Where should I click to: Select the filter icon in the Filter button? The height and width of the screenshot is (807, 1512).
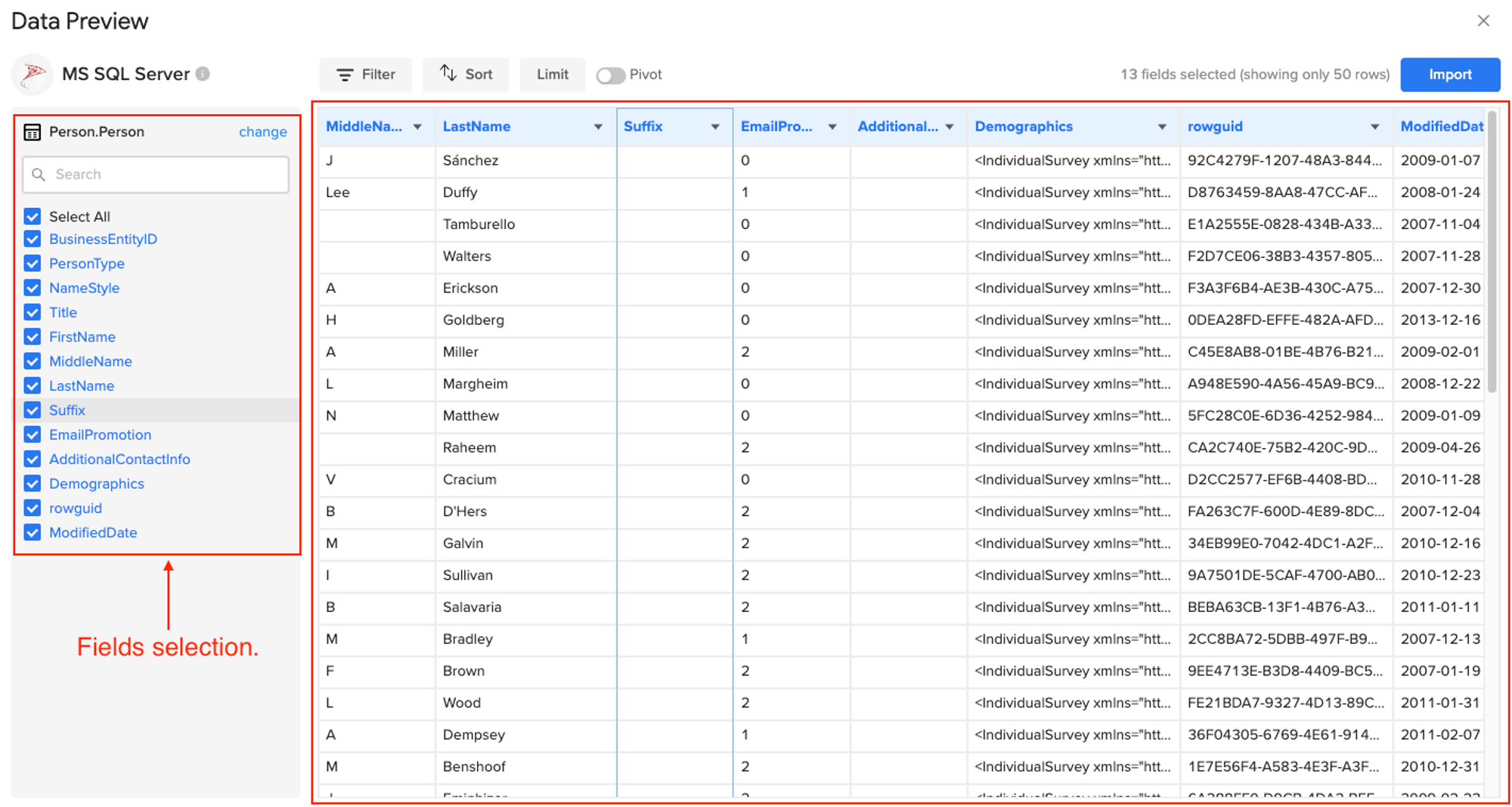(x=345, y=74)
